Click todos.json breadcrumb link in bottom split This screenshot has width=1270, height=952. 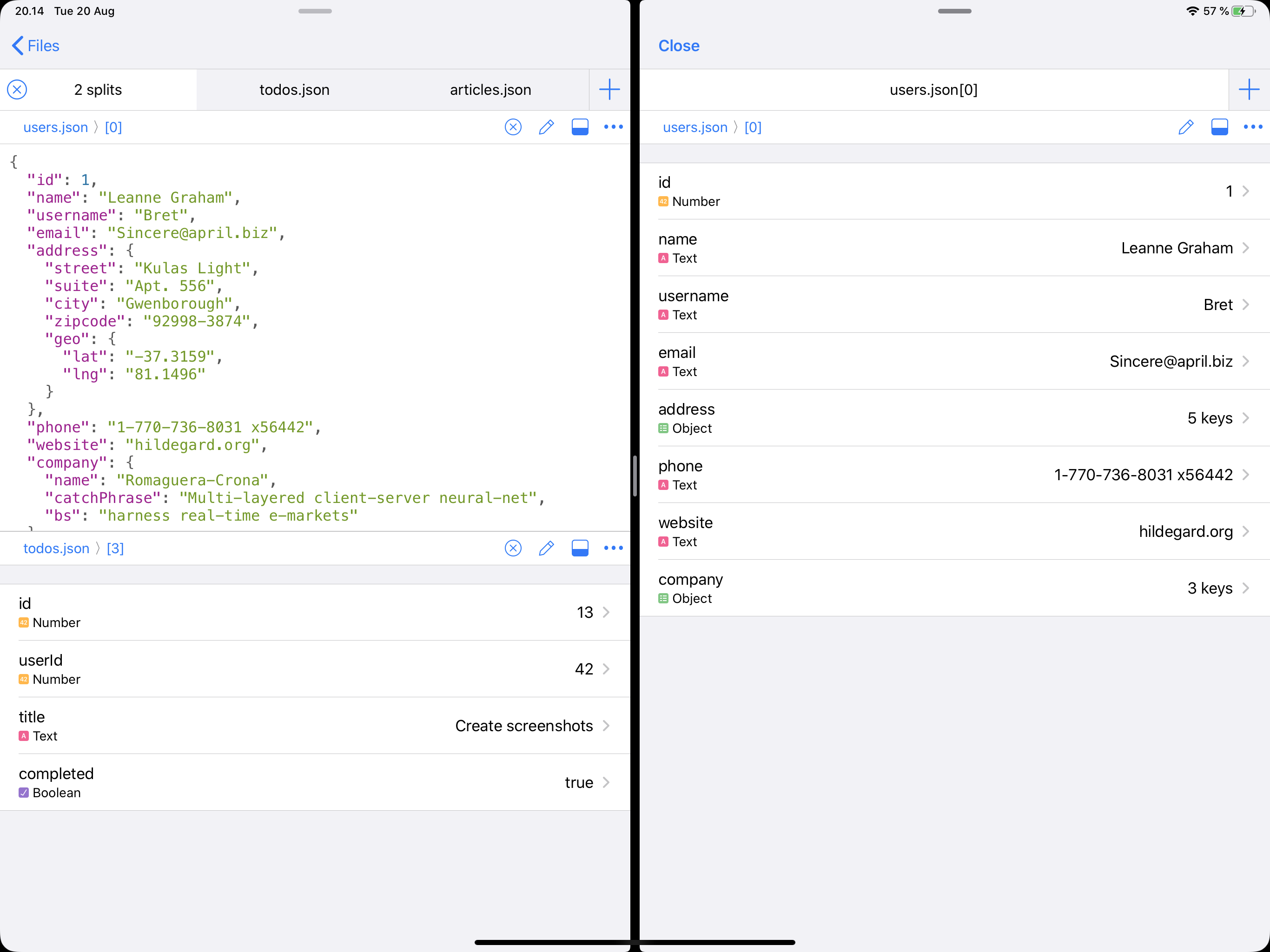(x=56, y=549)
